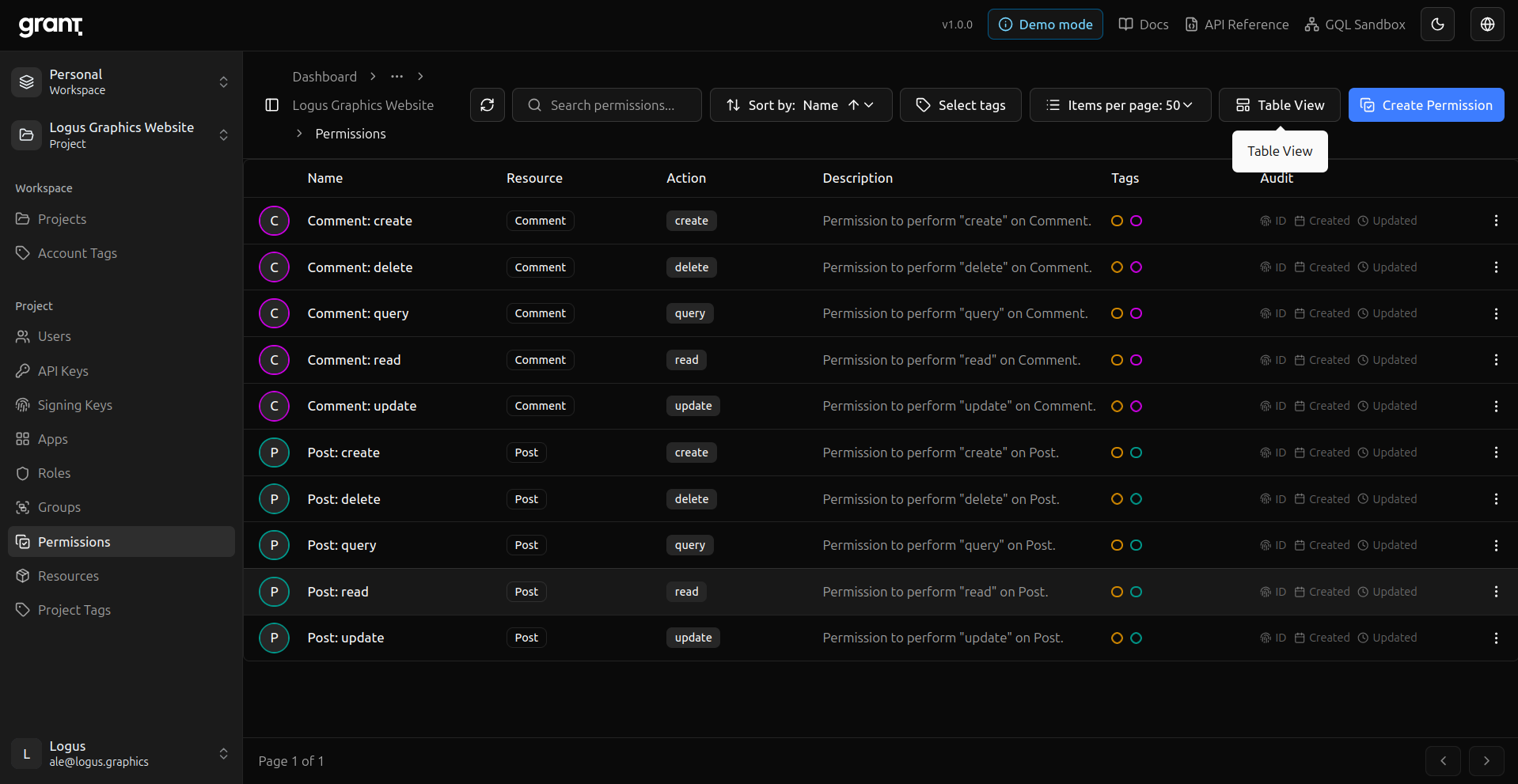The image size is (1518, 784).
Task: Click the Demo mode button
Action: point(1045,25)
